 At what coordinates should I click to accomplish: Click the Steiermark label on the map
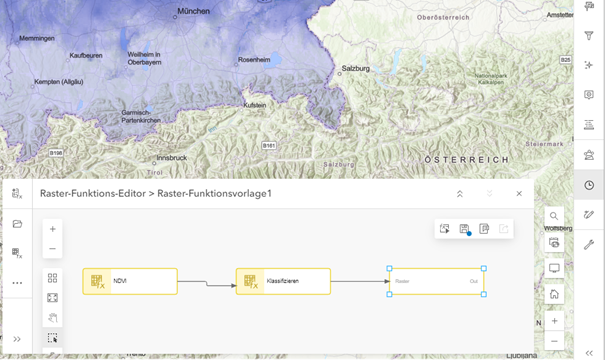[544, 144]
